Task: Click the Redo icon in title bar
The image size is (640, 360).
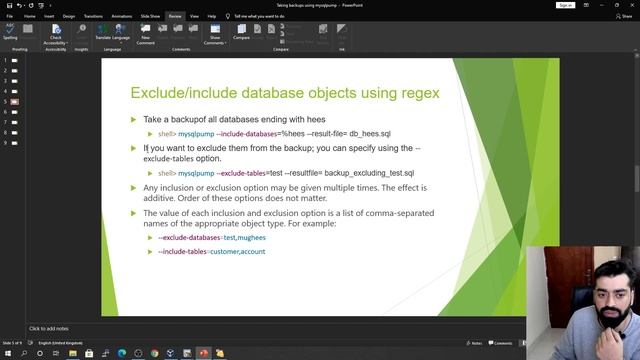Action: pyautogui.click(x=31, y=5)
